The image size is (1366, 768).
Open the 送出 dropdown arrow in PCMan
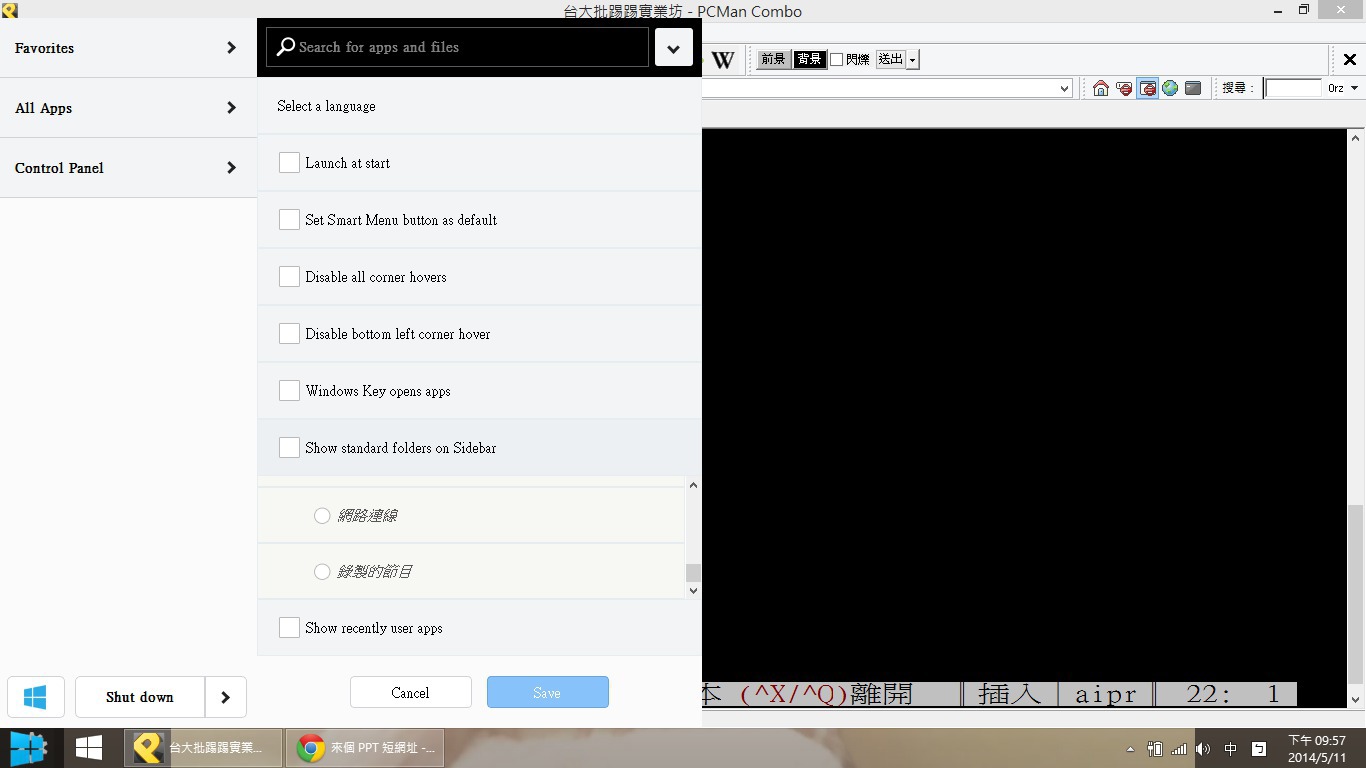tap(912, 60)
